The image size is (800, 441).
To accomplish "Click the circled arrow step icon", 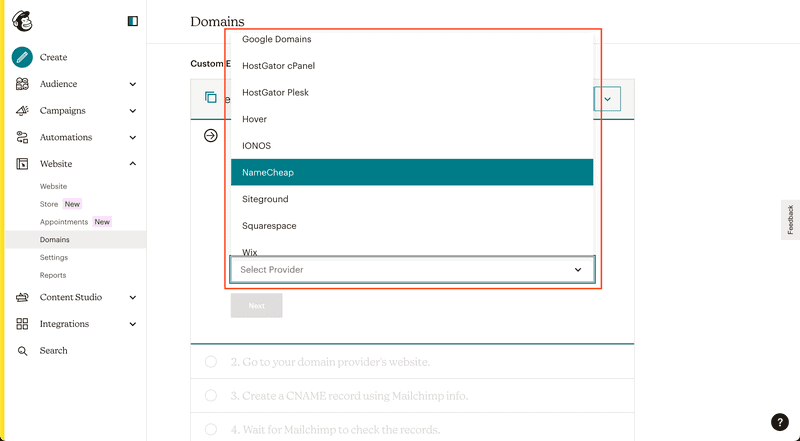I will [x=211, y=136].
